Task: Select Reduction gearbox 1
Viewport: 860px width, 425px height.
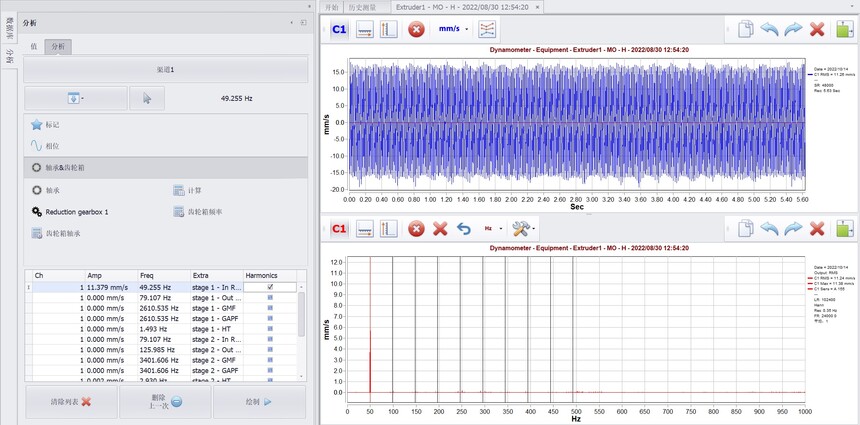Action: pyautogui.click(x=76, y=212)
